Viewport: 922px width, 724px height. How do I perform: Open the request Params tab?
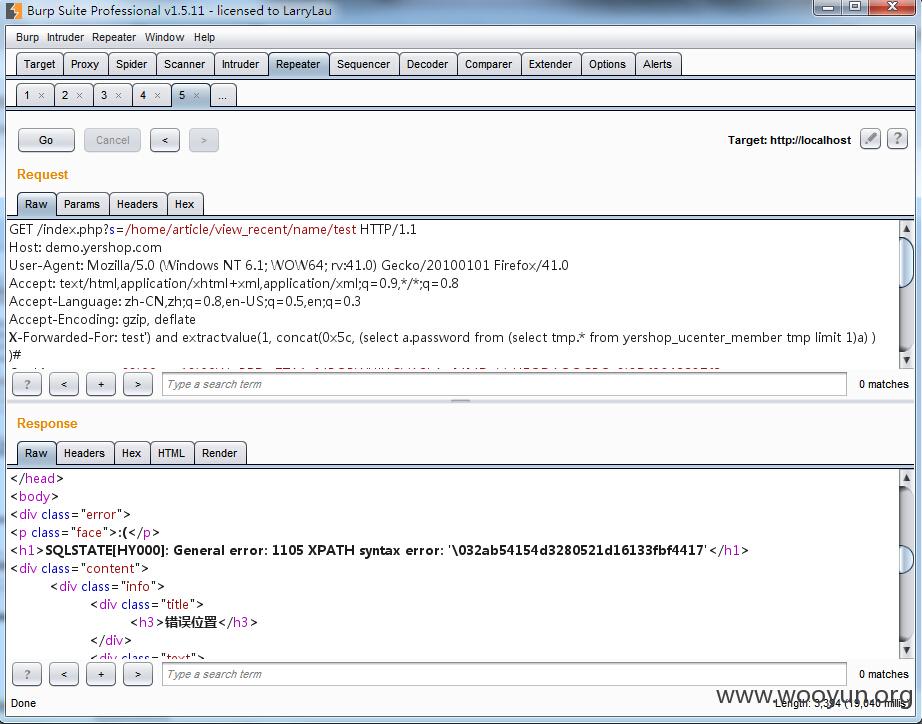tap(82, 204)
